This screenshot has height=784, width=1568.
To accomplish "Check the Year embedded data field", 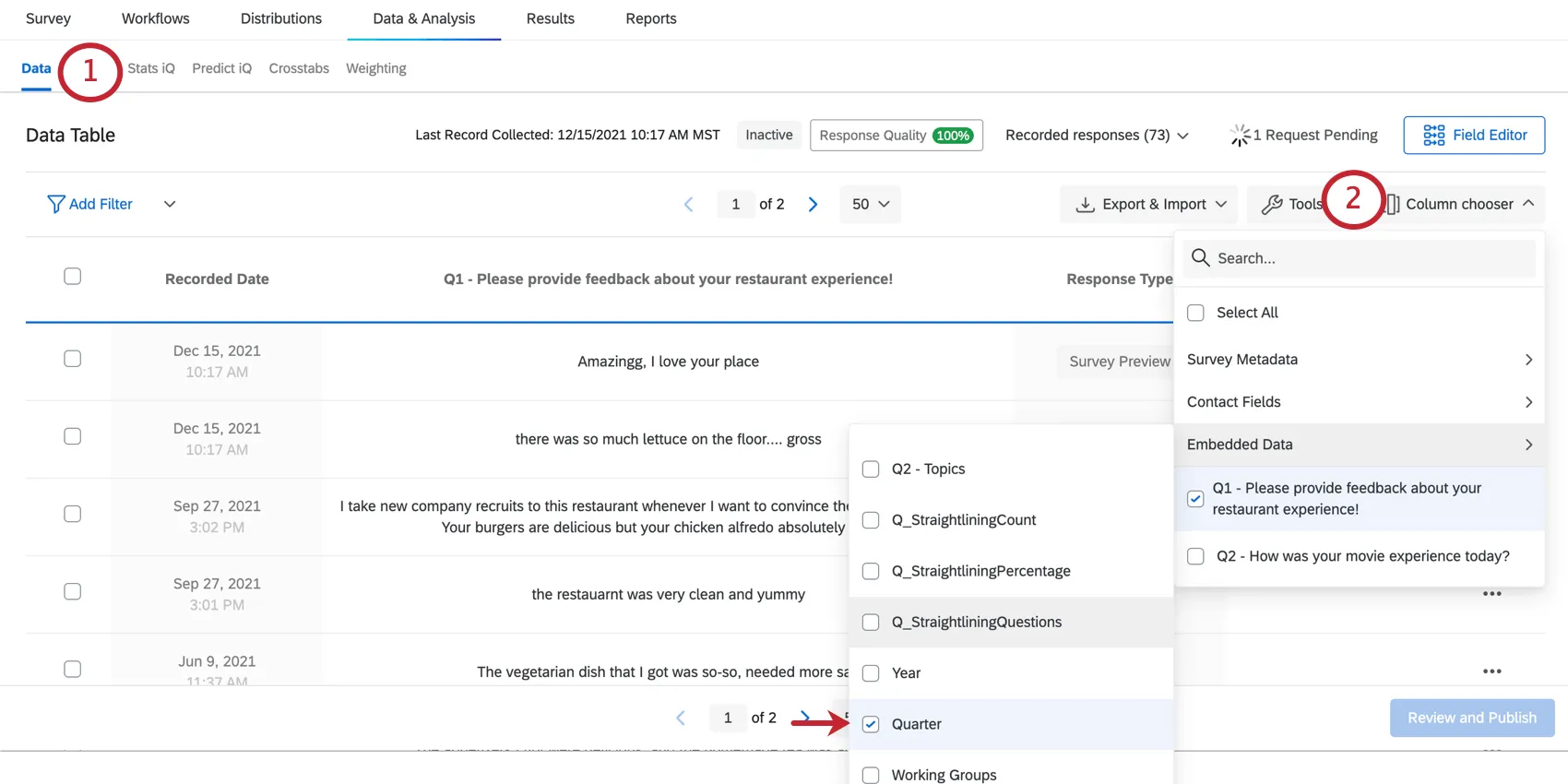I will (x=871, y=673).
